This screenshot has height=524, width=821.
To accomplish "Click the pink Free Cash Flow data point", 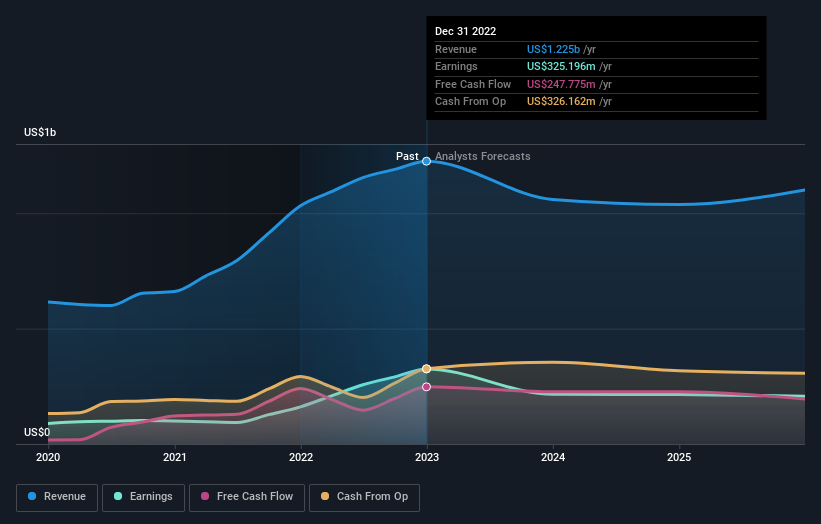I will click(x=427, y=387).
